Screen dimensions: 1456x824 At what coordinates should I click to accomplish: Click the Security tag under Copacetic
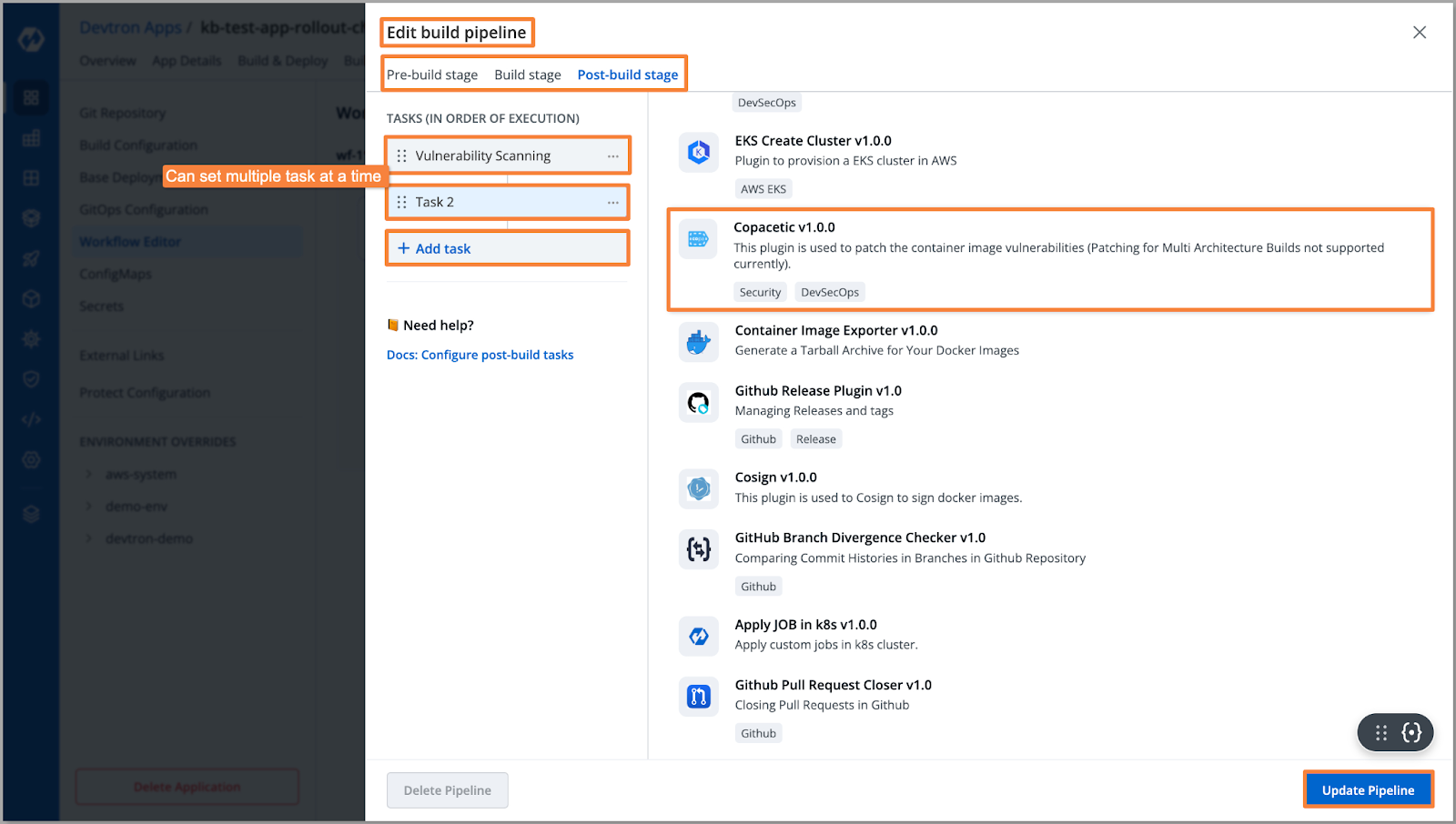coord(760,292)
